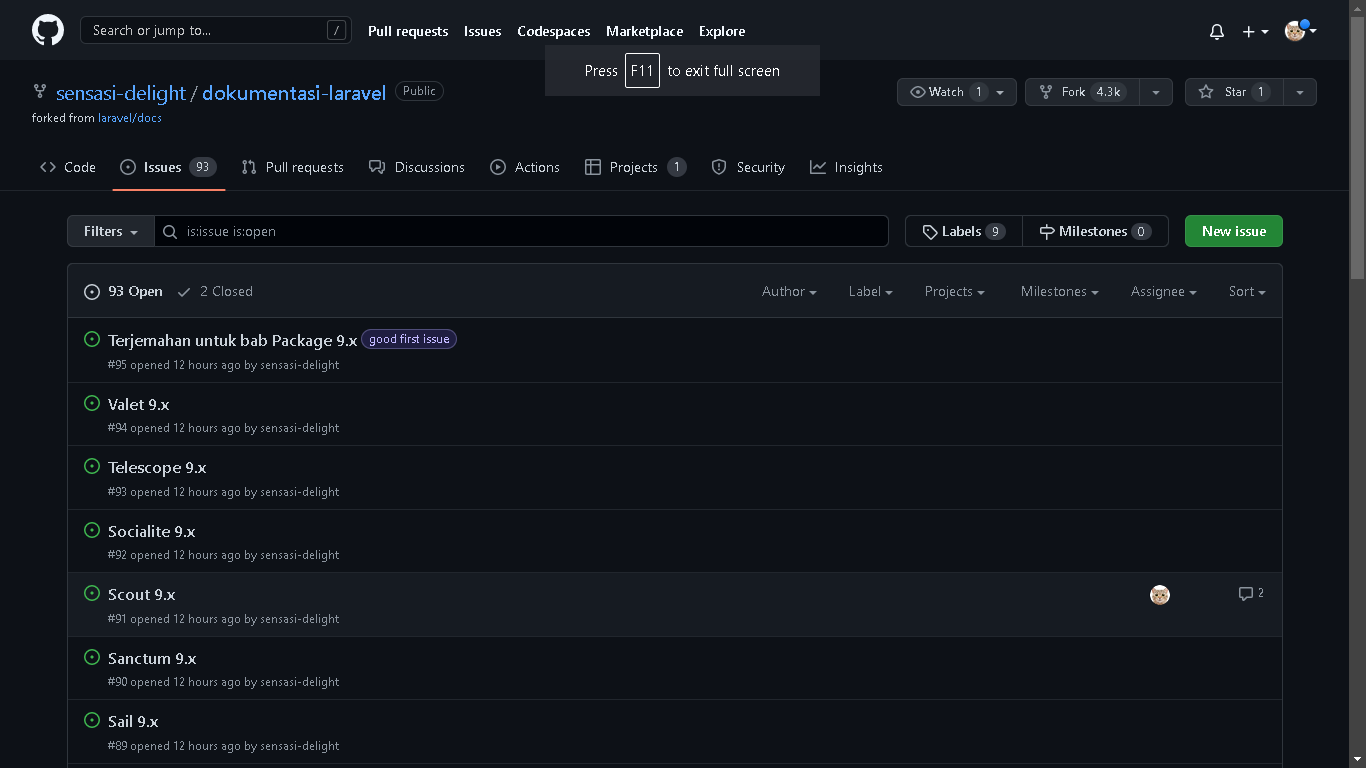Open Issues in top navigation bar

point(482,31)
